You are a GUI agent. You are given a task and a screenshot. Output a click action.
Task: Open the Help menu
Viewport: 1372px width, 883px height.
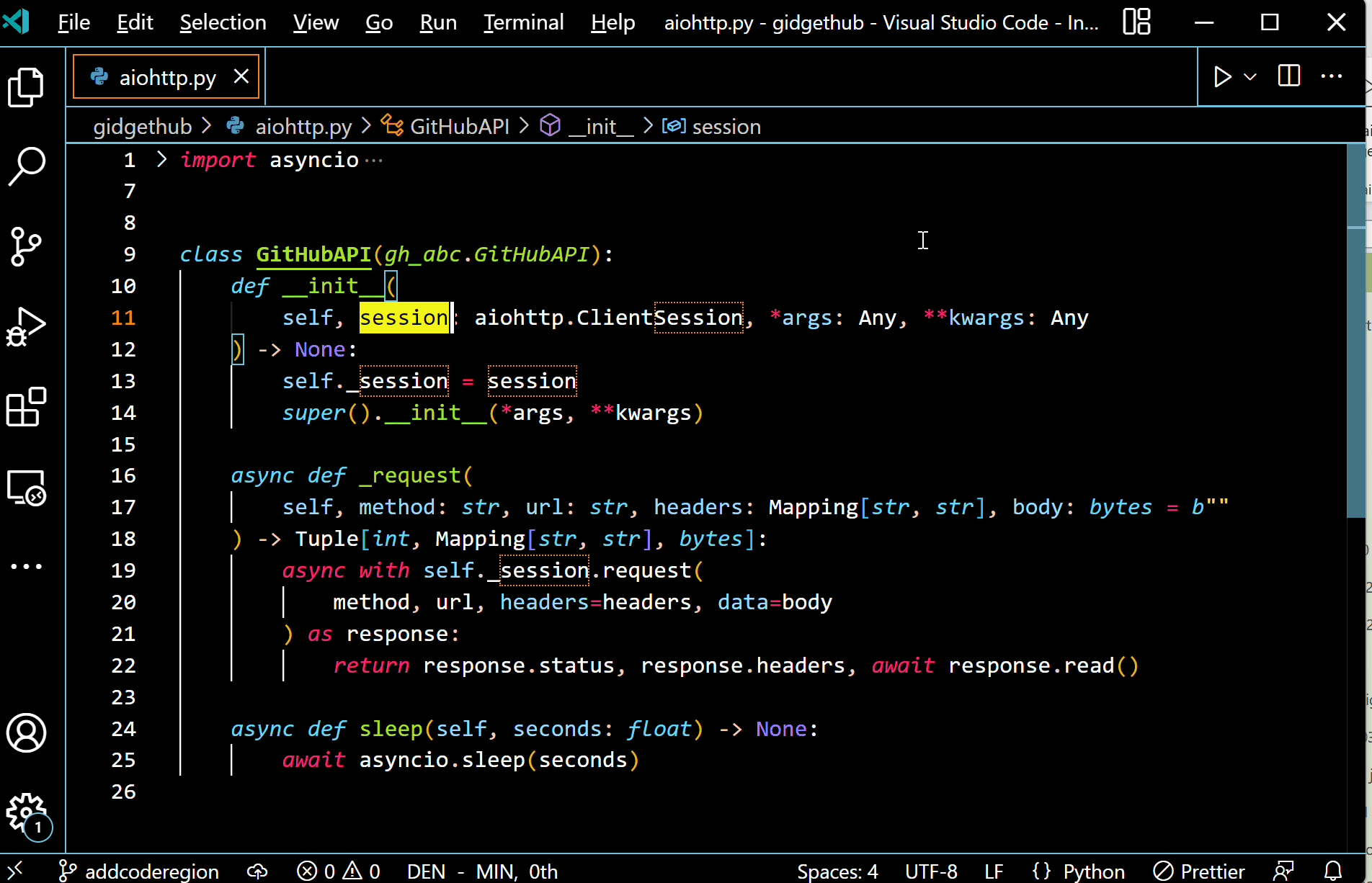click(612, 22)
